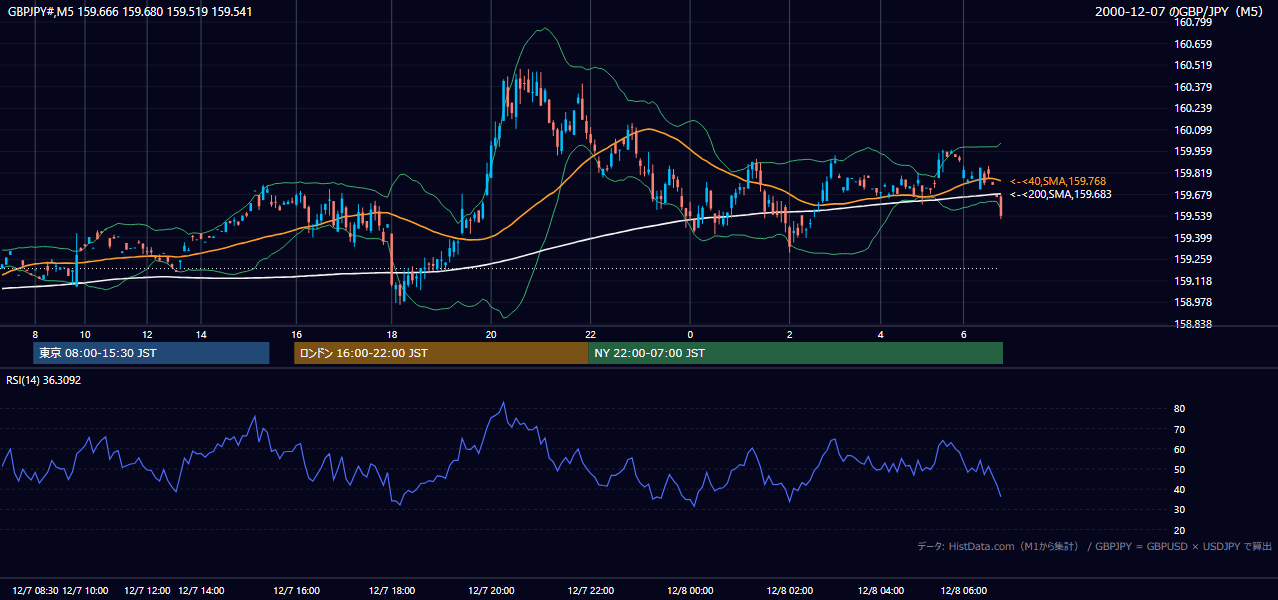Click the RSI scale value 30
This screenshot has width=1278, height=600.
click(1180, 510)
